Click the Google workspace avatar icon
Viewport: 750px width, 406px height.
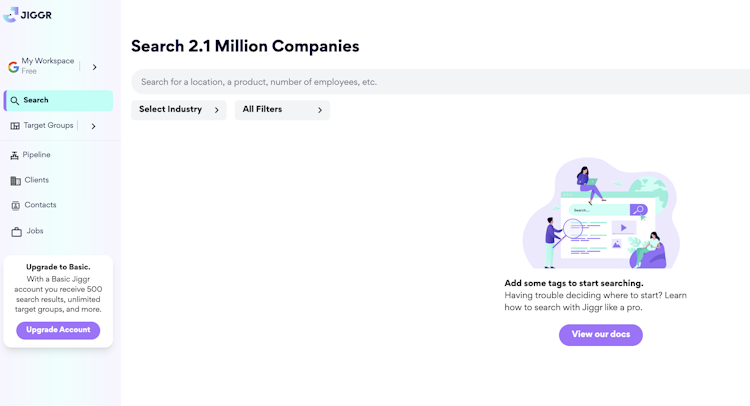click(x=13, y=67)
